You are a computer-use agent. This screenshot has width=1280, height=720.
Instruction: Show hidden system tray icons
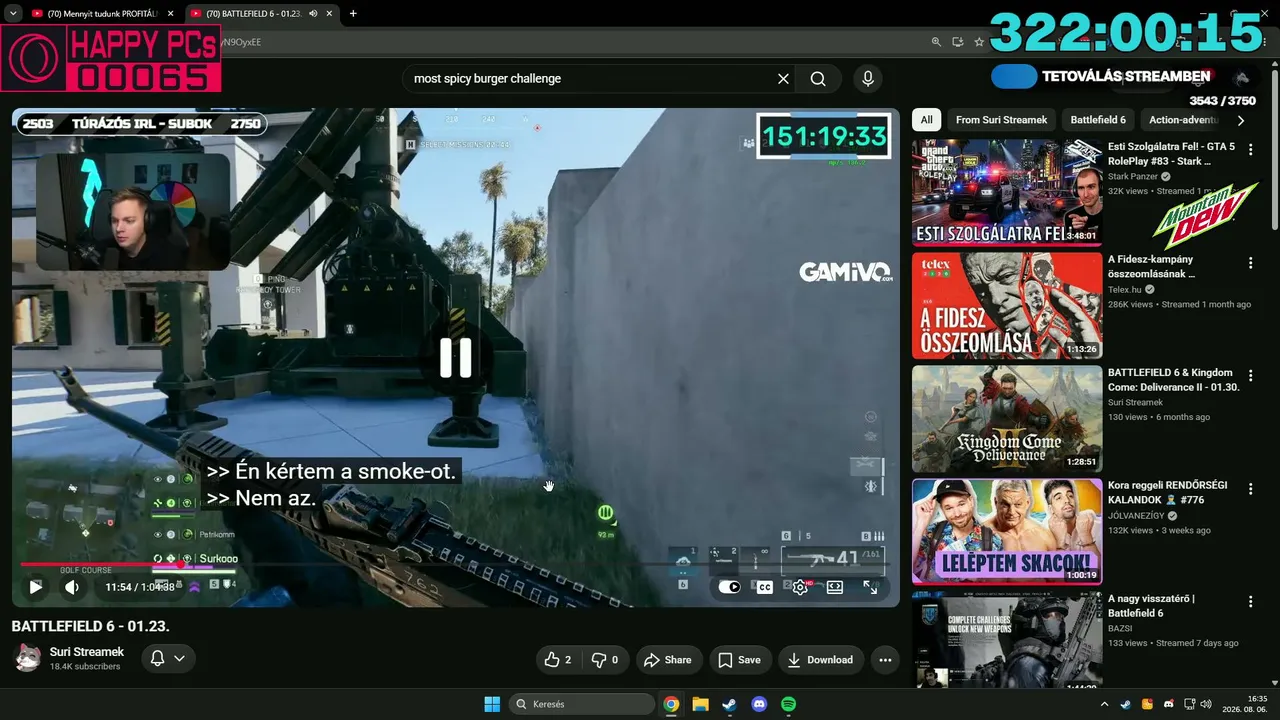tap(1106, 704)
